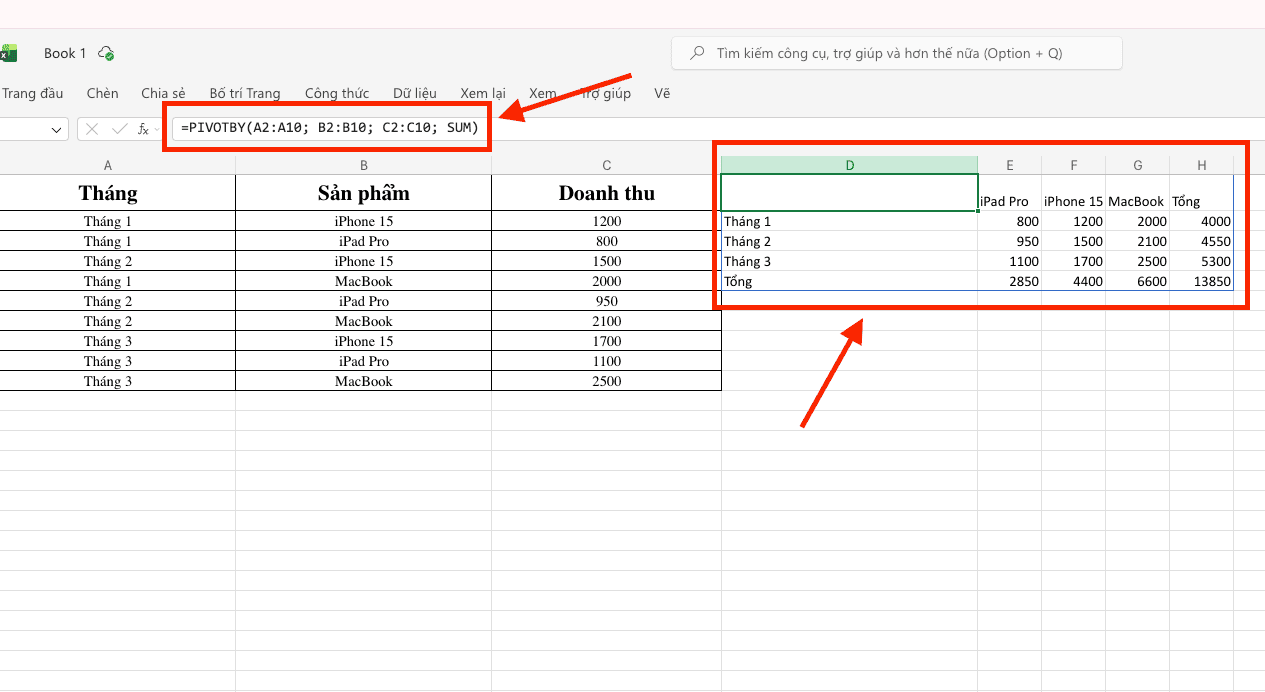Click the Tháng header cell

[108, 193]
